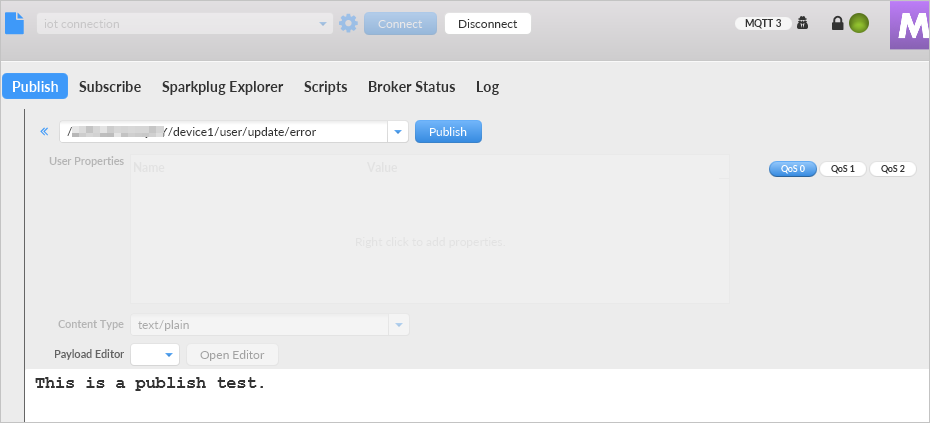Click the blue Publish message button

448,132
